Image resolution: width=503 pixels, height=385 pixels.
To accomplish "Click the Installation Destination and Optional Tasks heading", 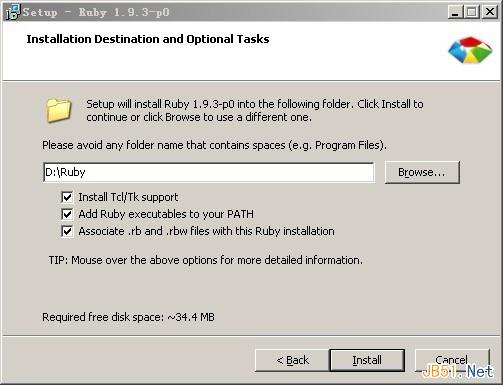I will 148,39.
